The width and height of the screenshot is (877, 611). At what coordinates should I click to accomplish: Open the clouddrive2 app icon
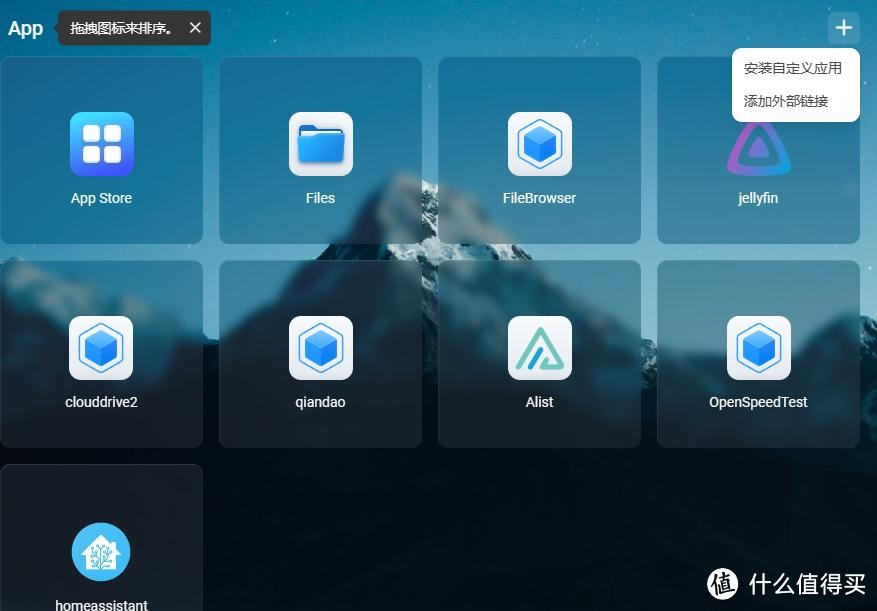coord(101,348)
